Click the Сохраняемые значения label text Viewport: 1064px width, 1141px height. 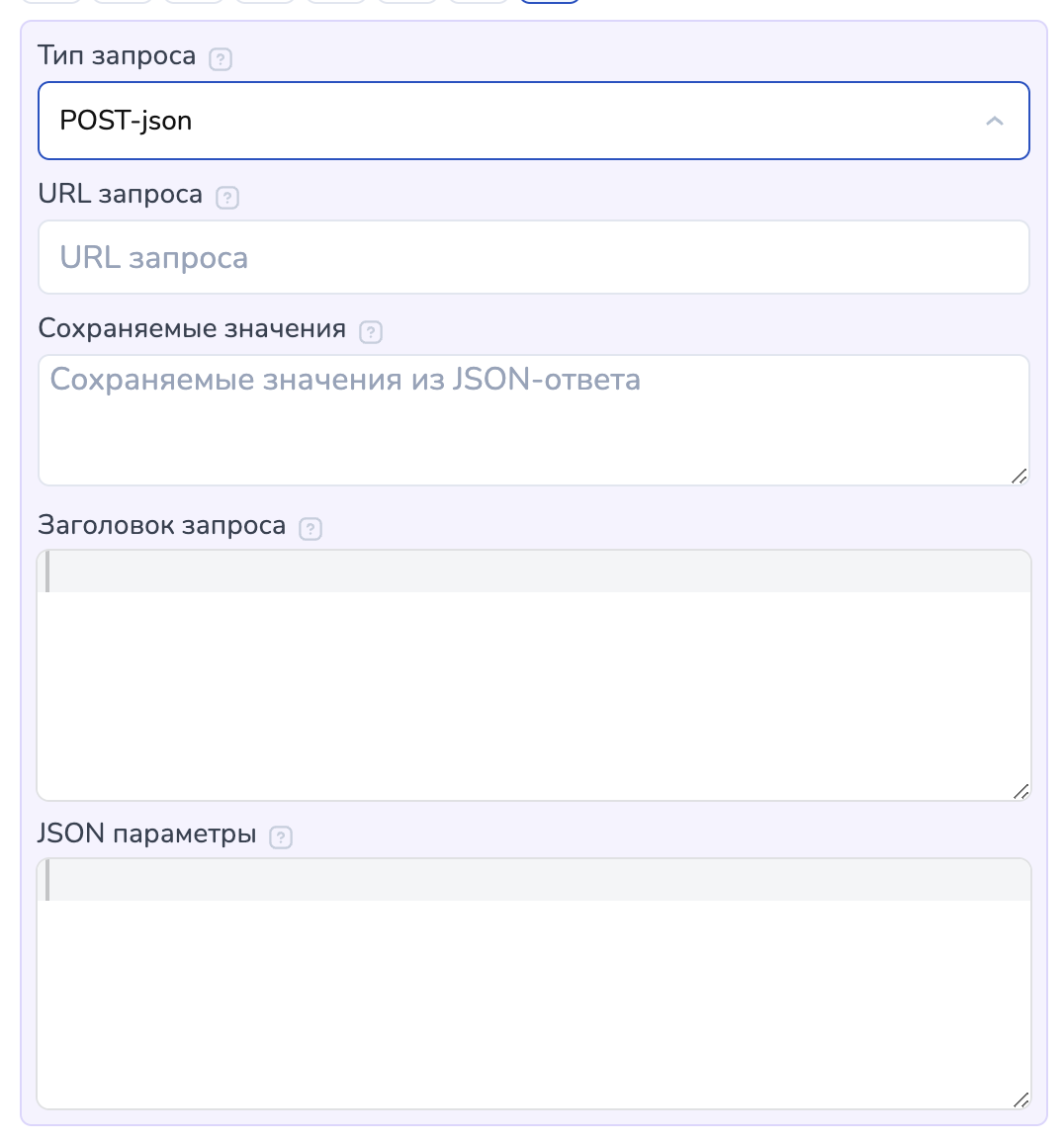coord(192,328)
